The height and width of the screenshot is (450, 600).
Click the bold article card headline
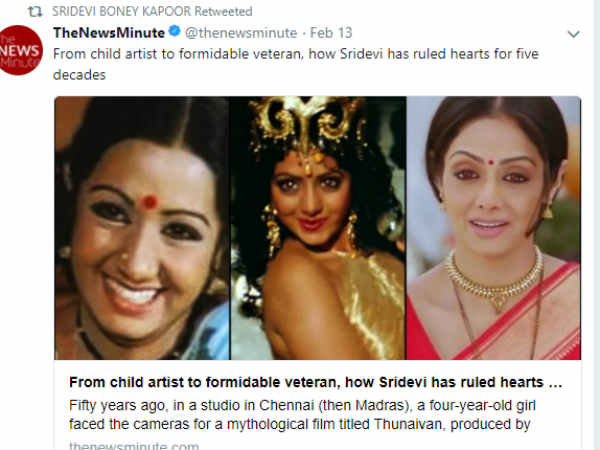click(316, 383)
